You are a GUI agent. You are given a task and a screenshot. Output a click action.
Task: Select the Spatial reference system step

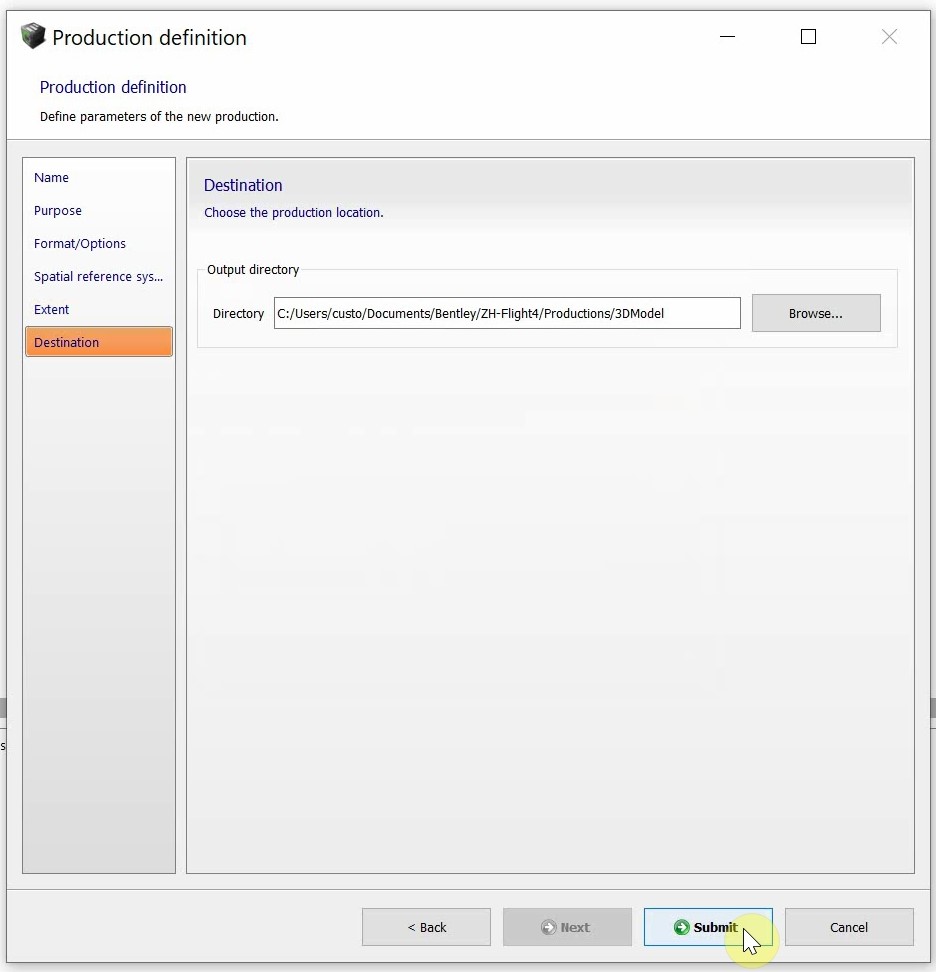pos(98,277)
